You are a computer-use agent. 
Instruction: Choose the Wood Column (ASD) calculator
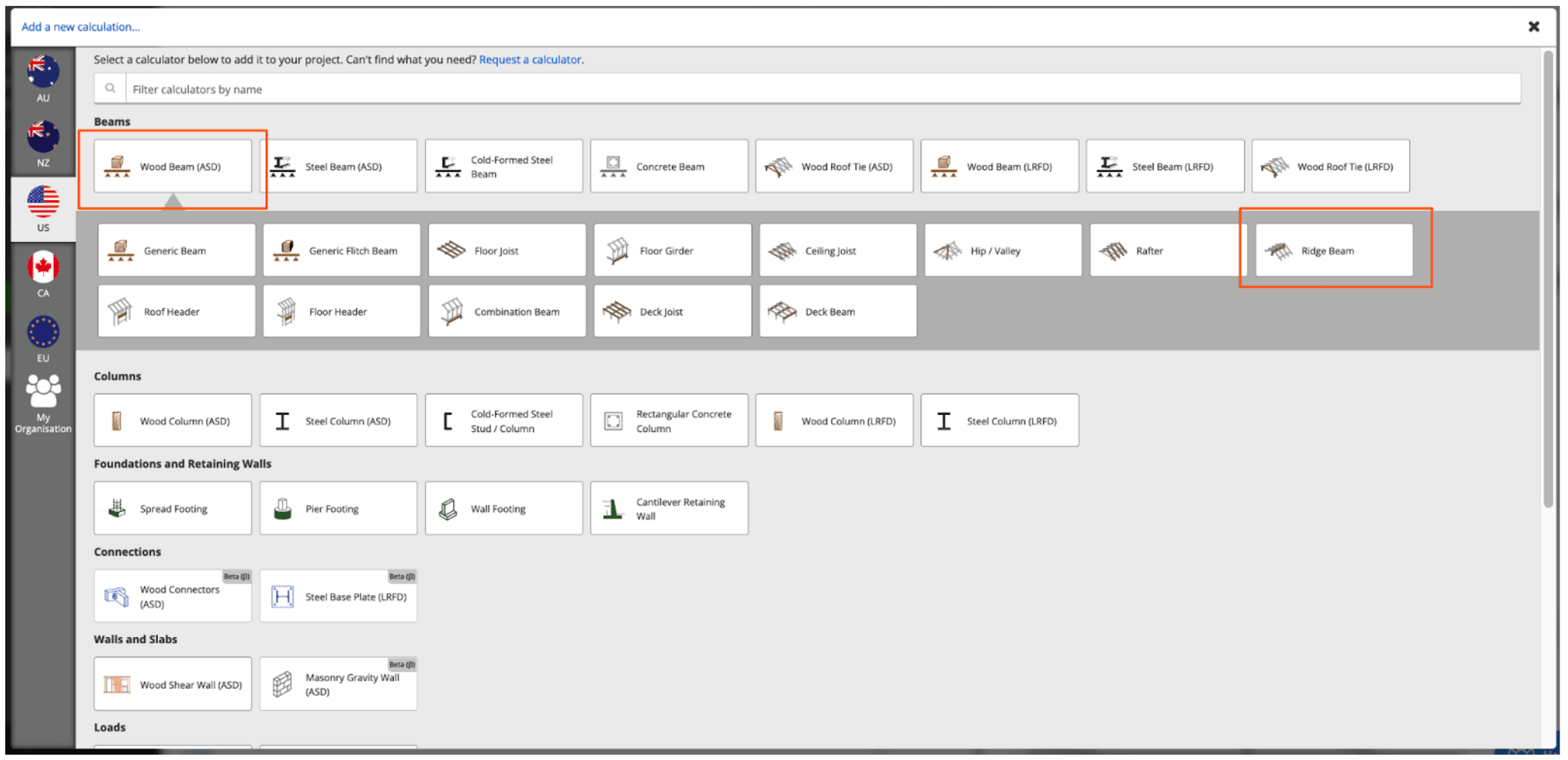point(173,420)
